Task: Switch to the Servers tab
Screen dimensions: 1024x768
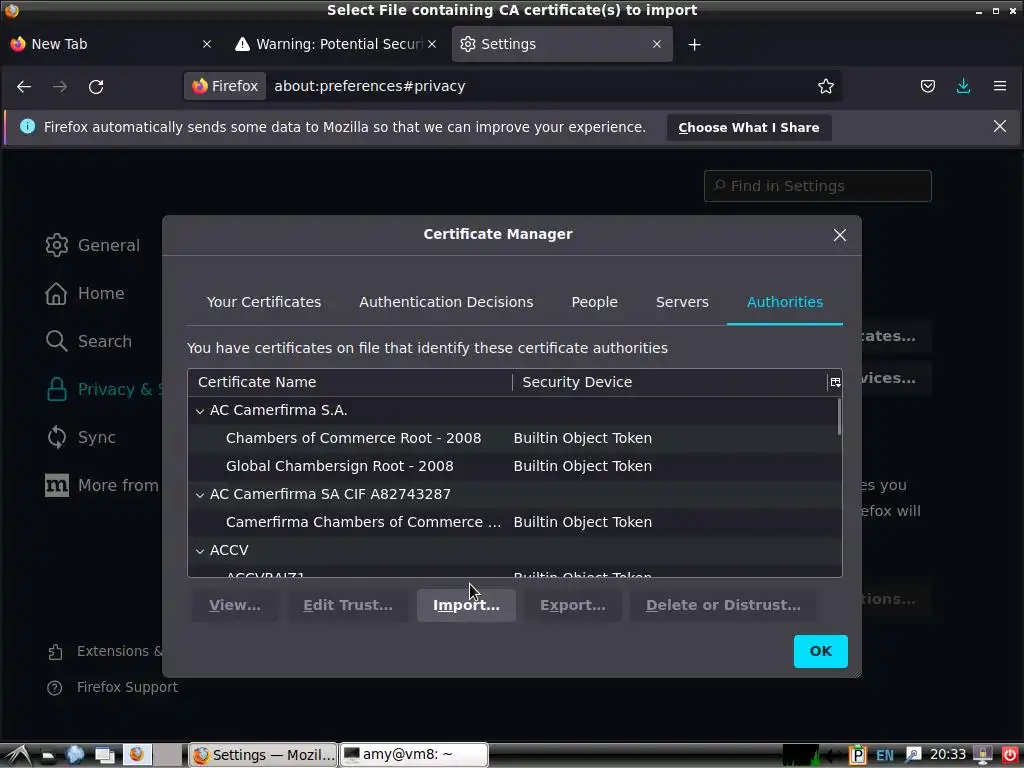Action: coord(682,302)
